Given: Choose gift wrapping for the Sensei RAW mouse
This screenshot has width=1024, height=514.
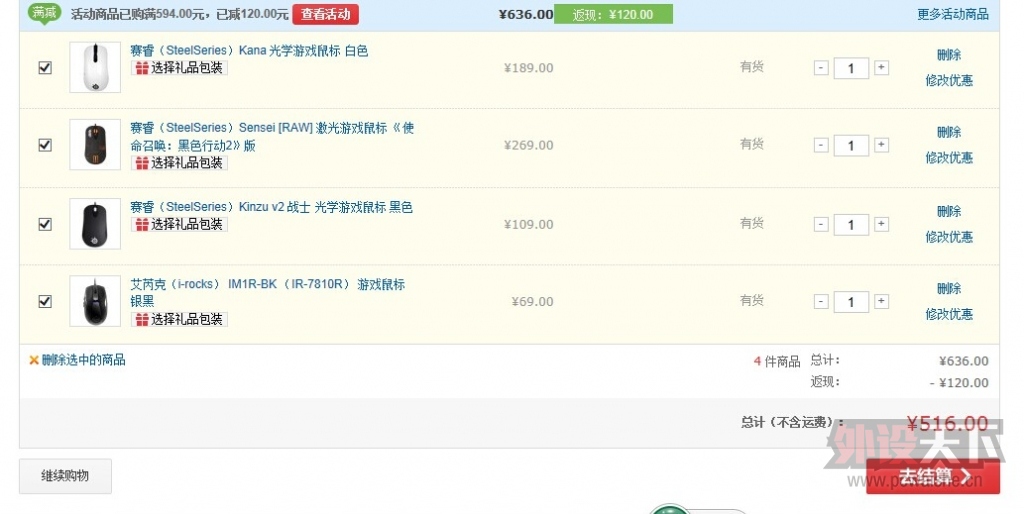Looking at the screenshot, I should tap(180, 163).
